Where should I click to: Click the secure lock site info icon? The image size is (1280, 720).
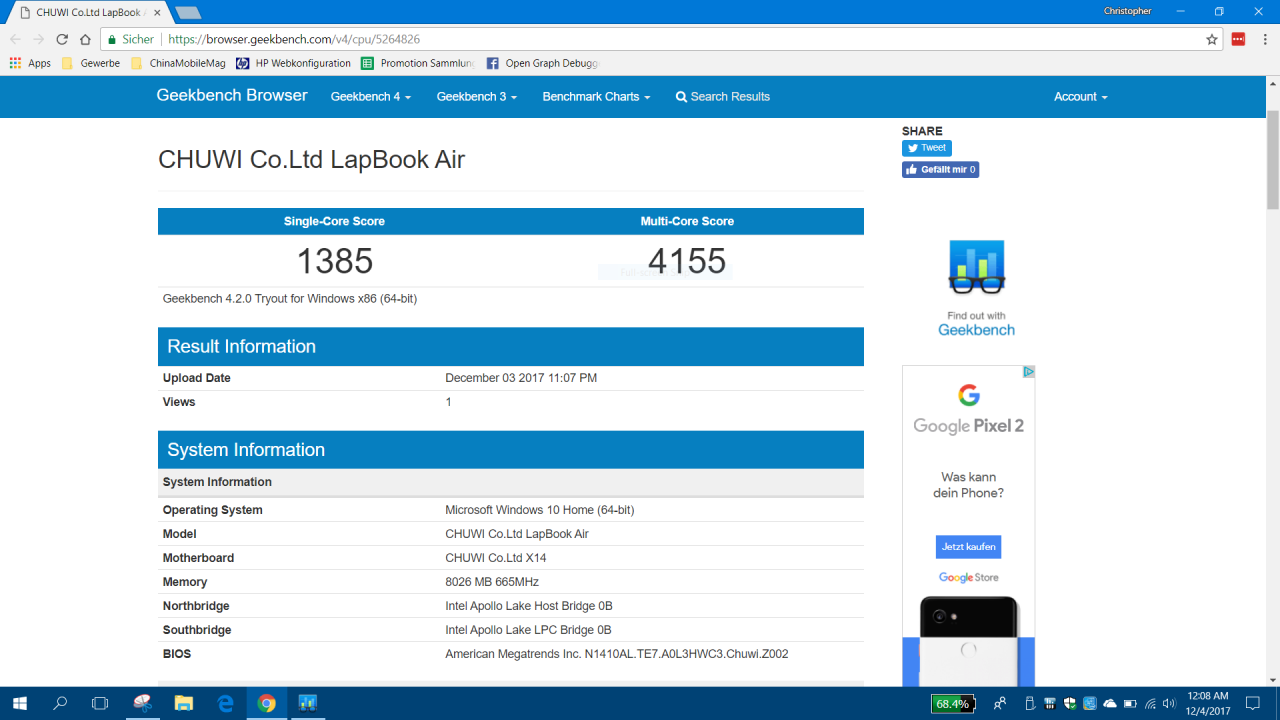tap(113, 39)
